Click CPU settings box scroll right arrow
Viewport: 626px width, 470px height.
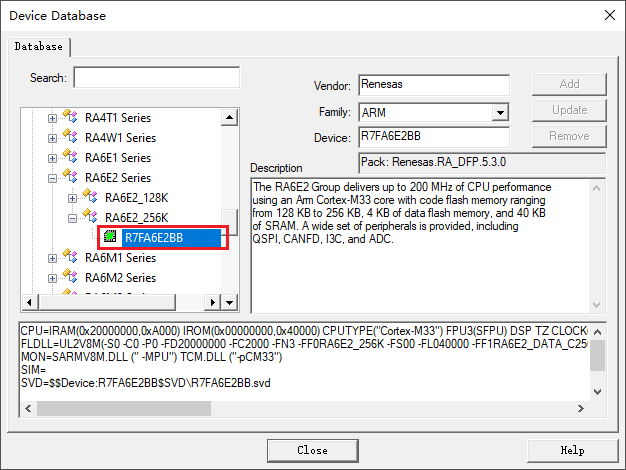tap(581, 409)
